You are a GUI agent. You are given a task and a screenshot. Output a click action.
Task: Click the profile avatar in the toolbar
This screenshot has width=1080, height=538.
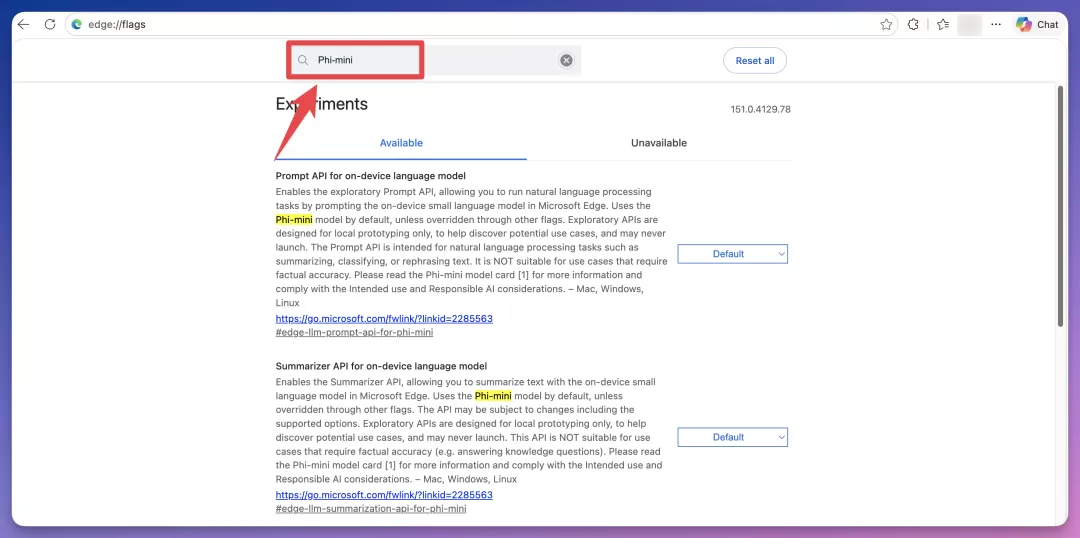coord(969,24)
